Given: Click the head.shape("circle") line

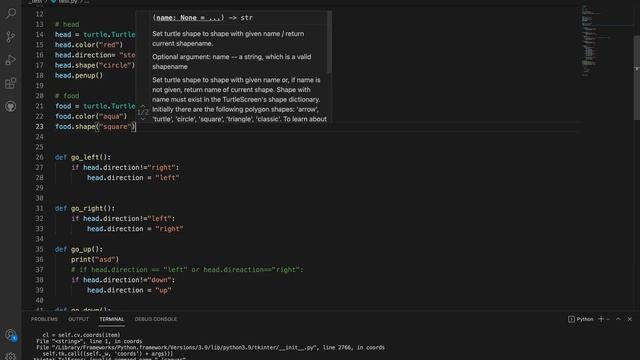Looking at the screenshot, I should click(x=95, y=65).
